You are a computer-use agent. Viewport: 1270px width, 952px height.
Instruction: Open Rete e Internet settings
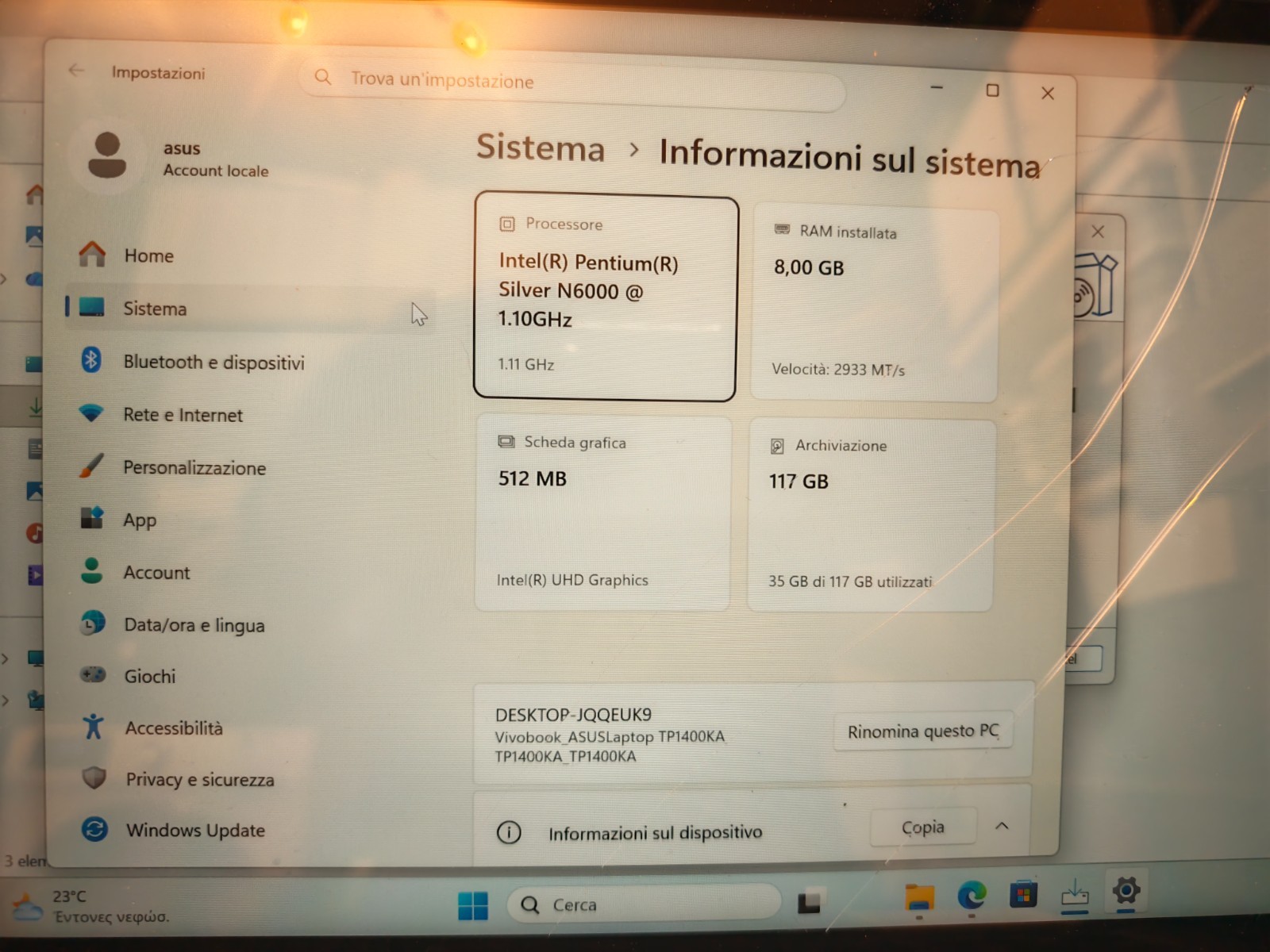pyautogui.click(x=250, y=414)
